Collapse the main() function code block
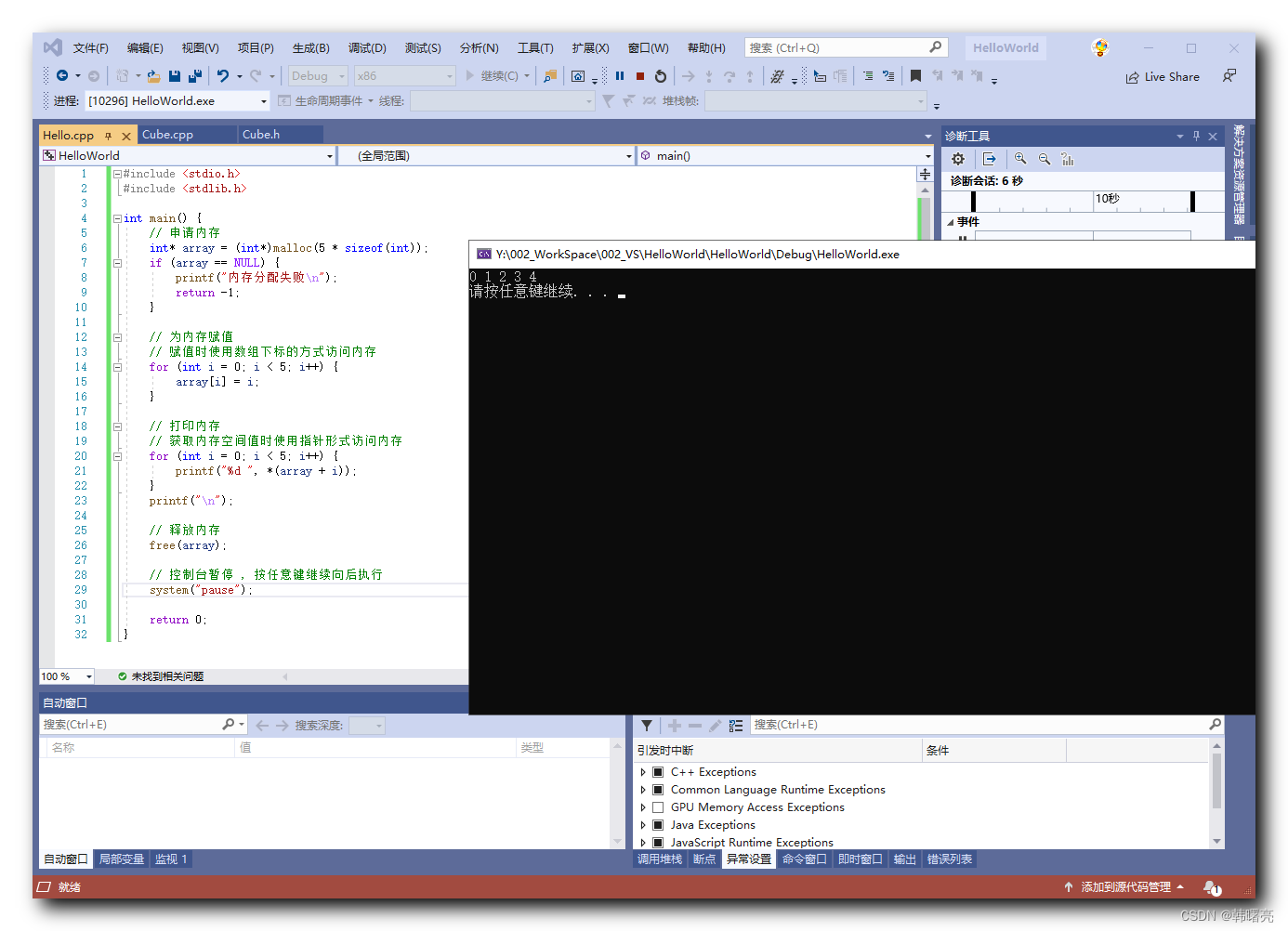Viewport: 1288px width, 931px height. tap(117, 218)
